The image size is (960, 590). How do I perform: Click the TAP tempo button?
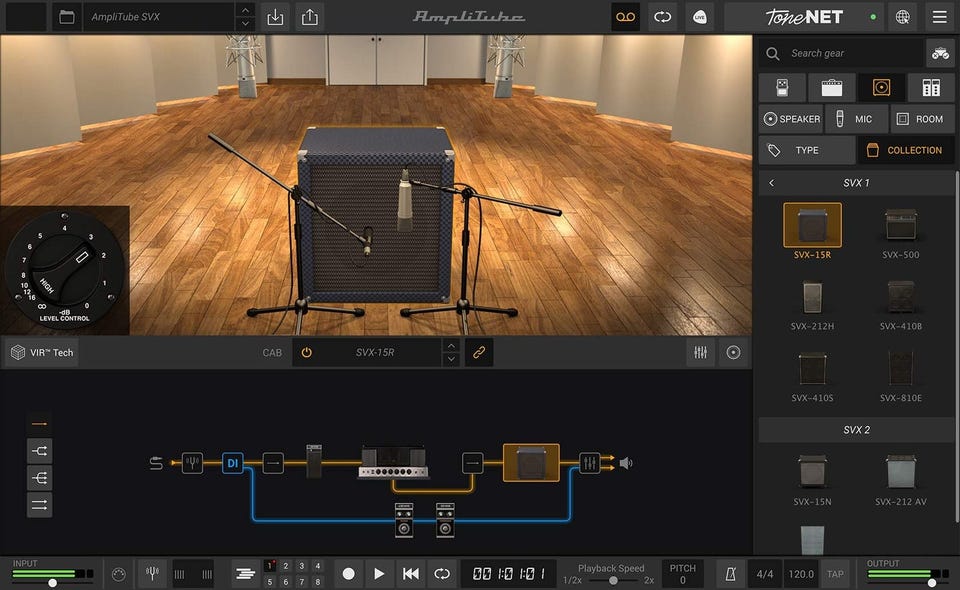835,574
